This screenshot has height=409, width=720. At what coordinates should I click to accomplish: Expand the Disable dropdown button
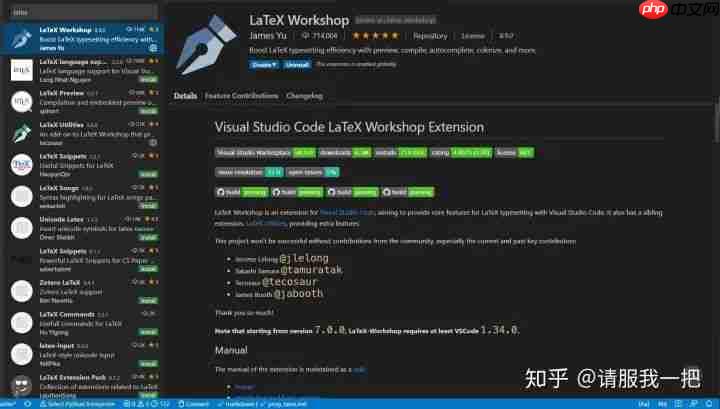click(264, 65)
